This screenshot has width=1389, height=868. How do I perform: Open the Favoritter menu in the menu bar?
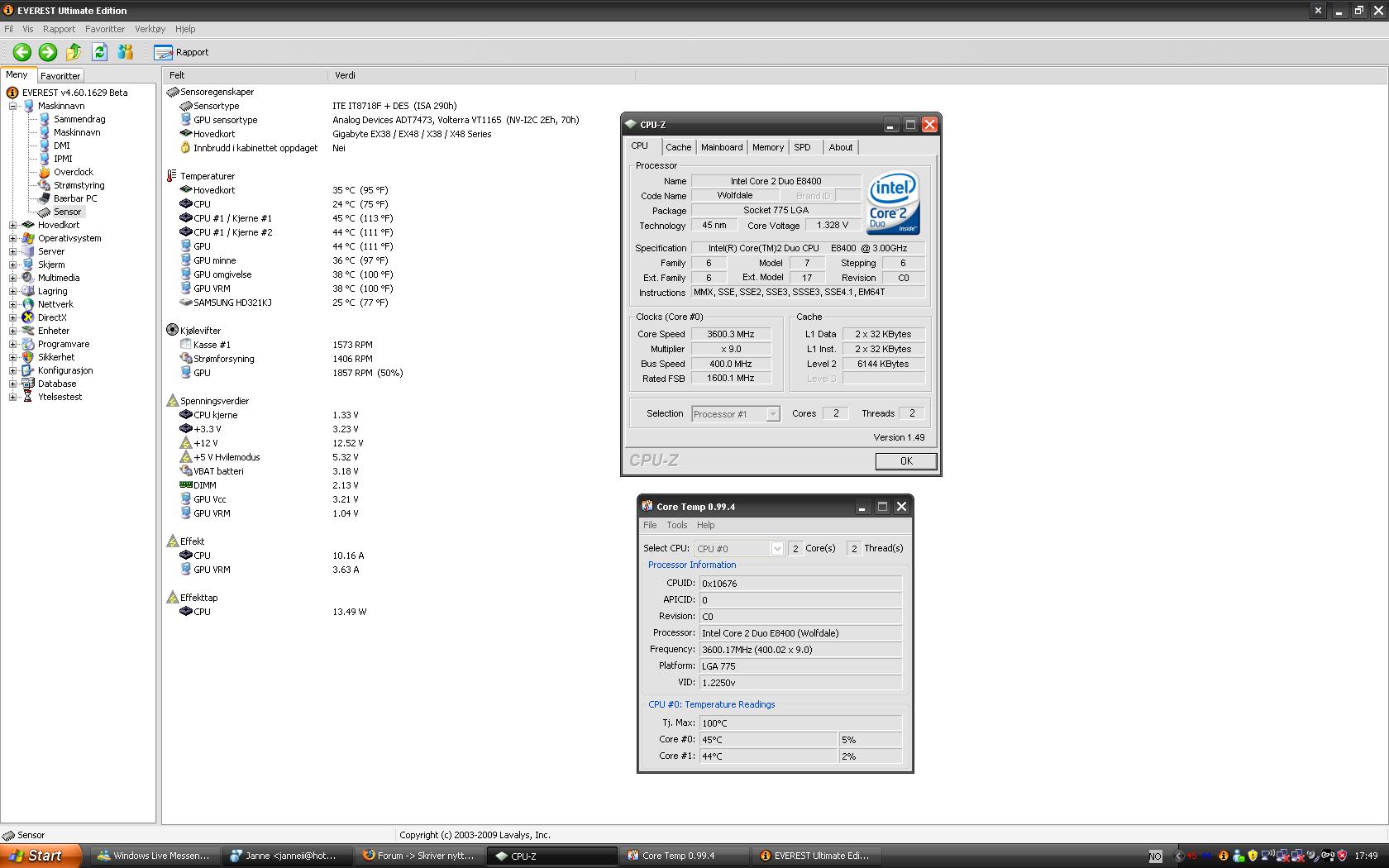(x=105, y=29)
